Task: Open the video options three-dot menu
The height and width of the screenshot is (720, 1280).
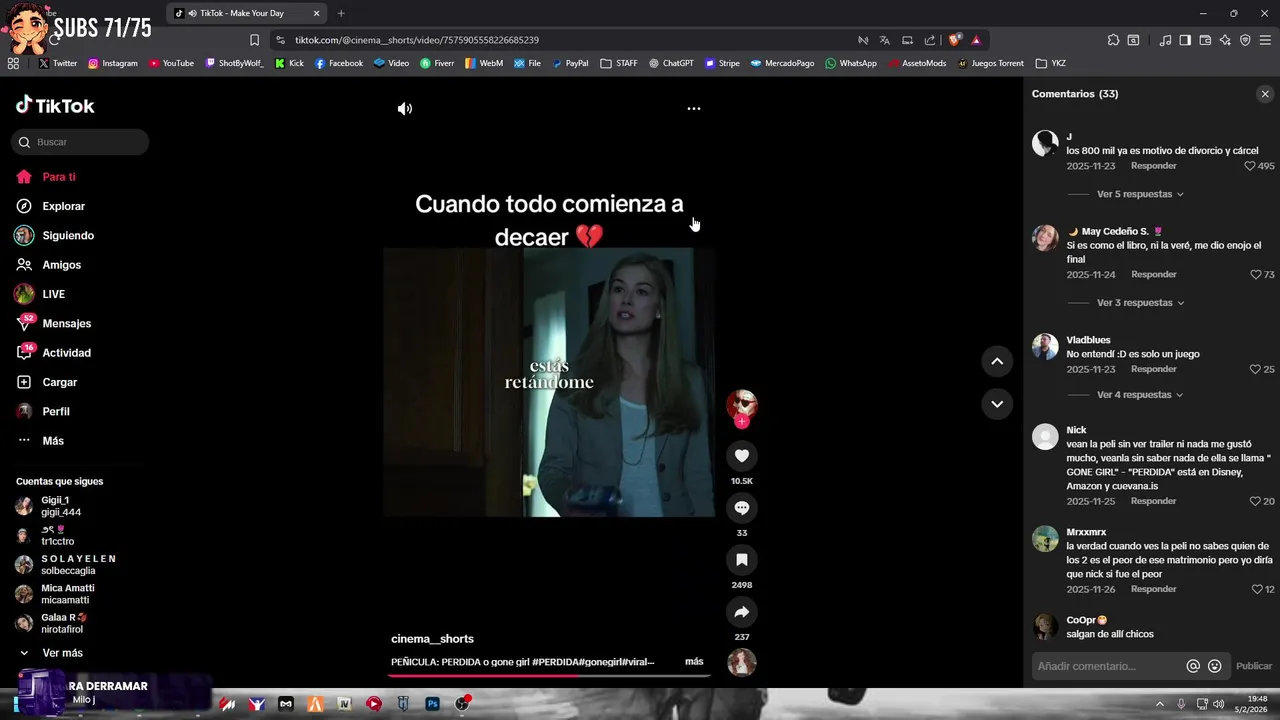Action: pyautogui.click(x=694, y=108)
